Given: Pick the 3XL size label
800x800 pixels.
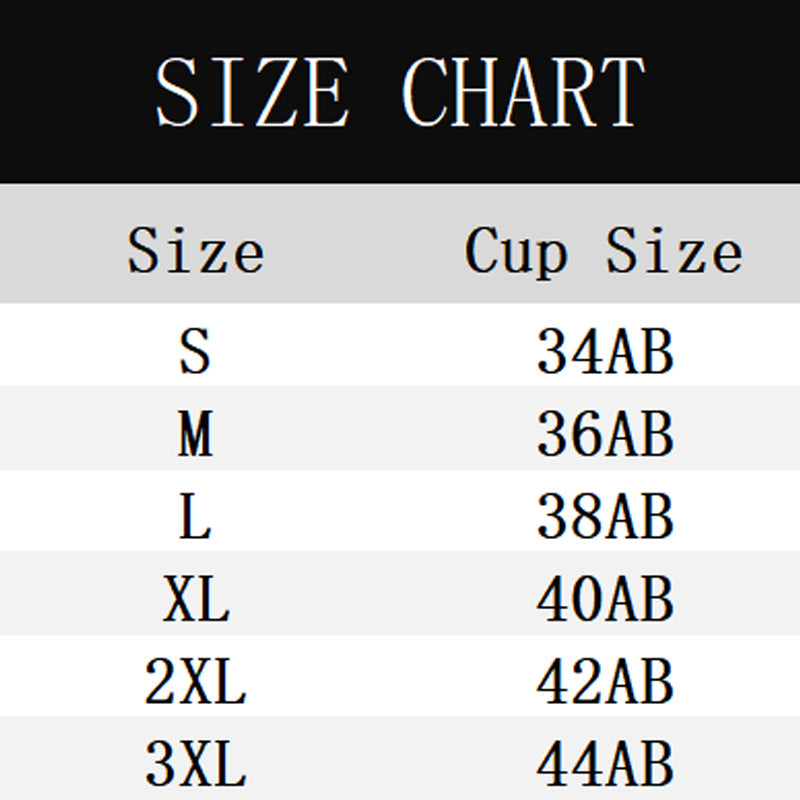Looking at the screenshot, I should pyautogui.click(x=196, y=767).
